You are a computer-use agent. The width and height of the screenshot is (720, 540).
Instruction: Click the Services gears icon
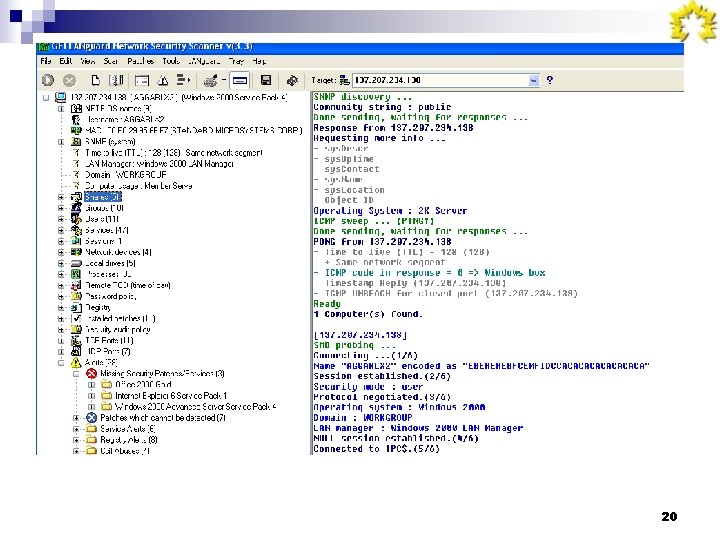pyautogui.click(x=76, y=230)
